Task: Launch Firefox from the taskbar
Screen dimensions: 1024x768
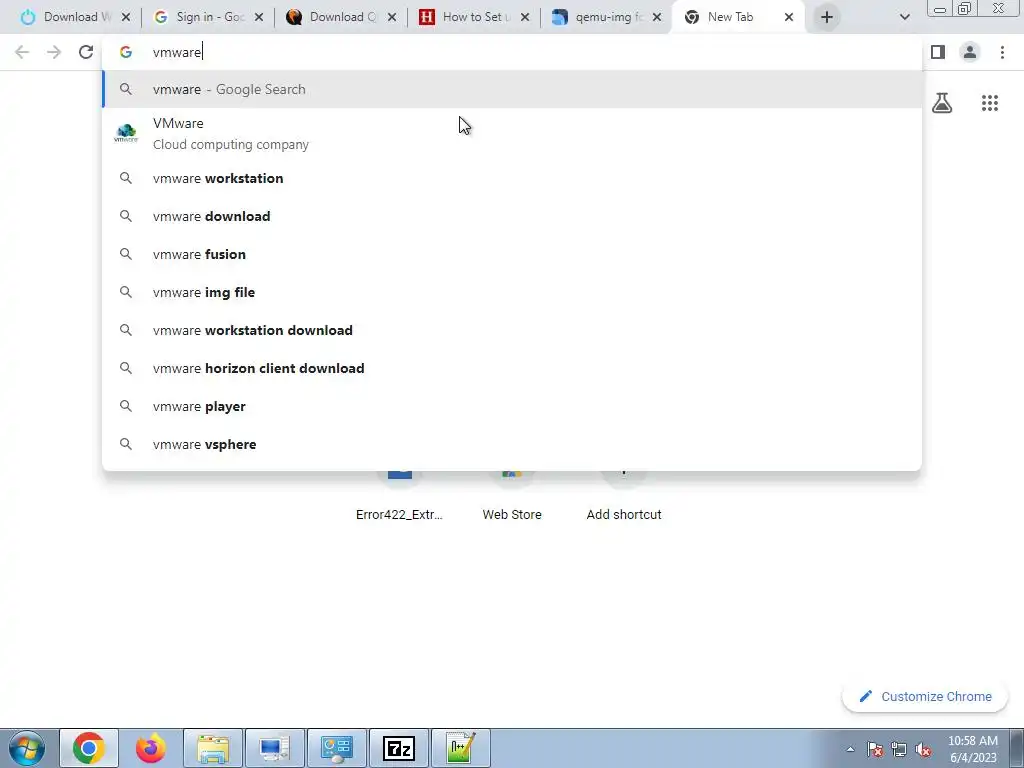Action: 151,748
